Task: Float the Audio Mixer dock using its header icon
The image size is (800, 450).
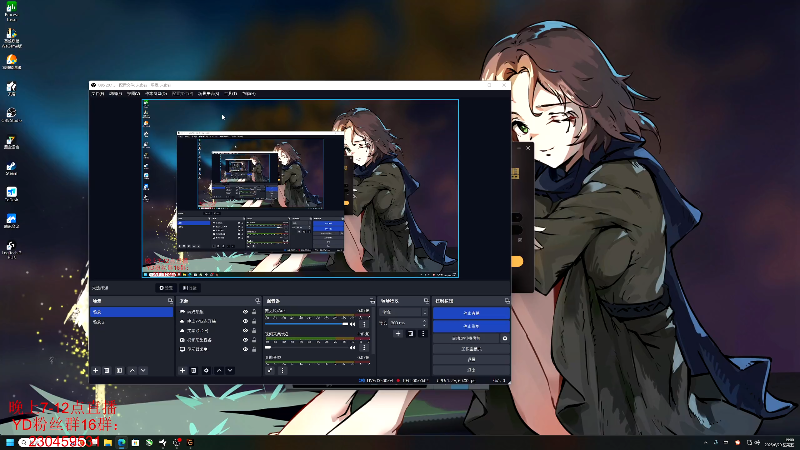Action: coord(372,301)
